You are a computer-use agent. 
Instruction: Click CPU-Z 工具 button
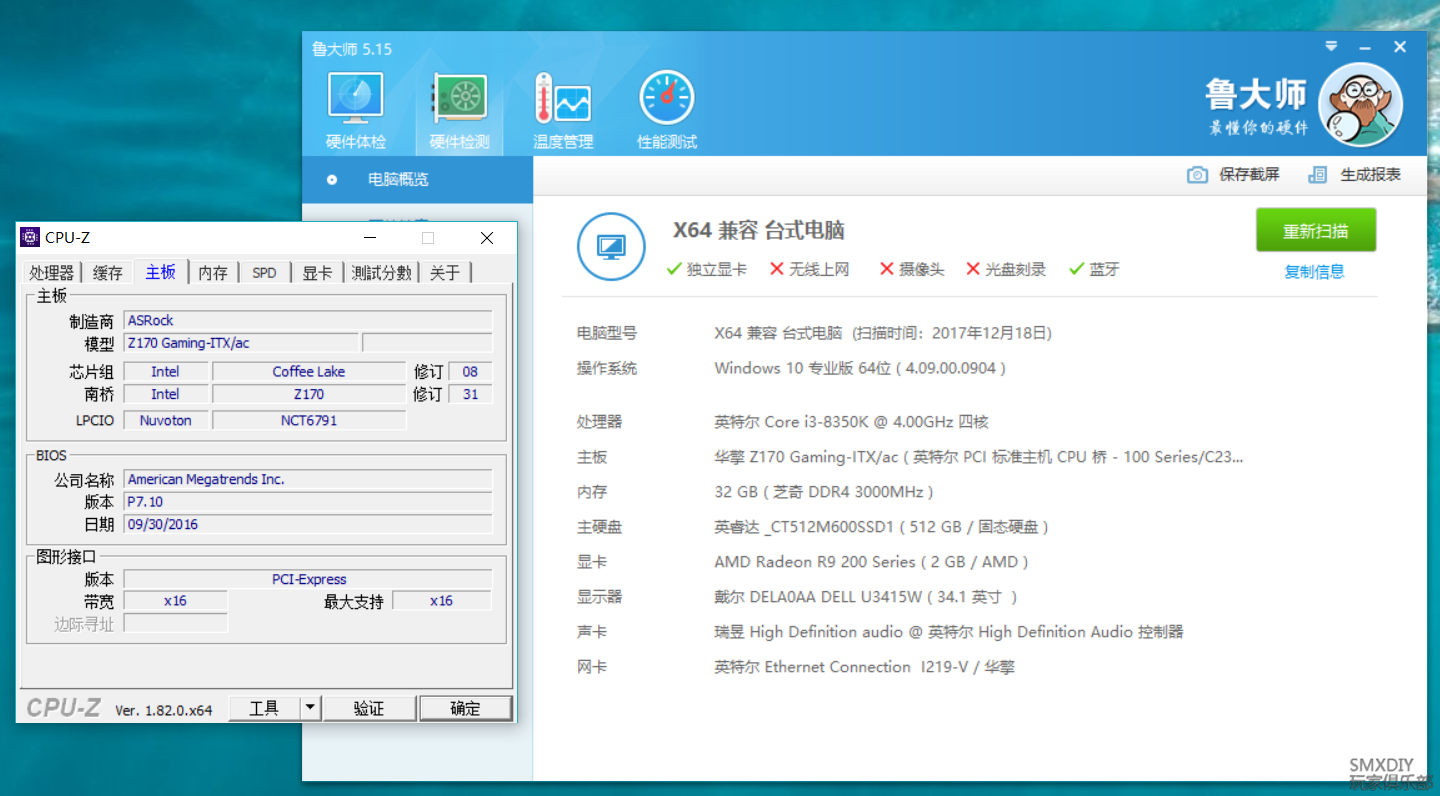(x=264, y=708)
